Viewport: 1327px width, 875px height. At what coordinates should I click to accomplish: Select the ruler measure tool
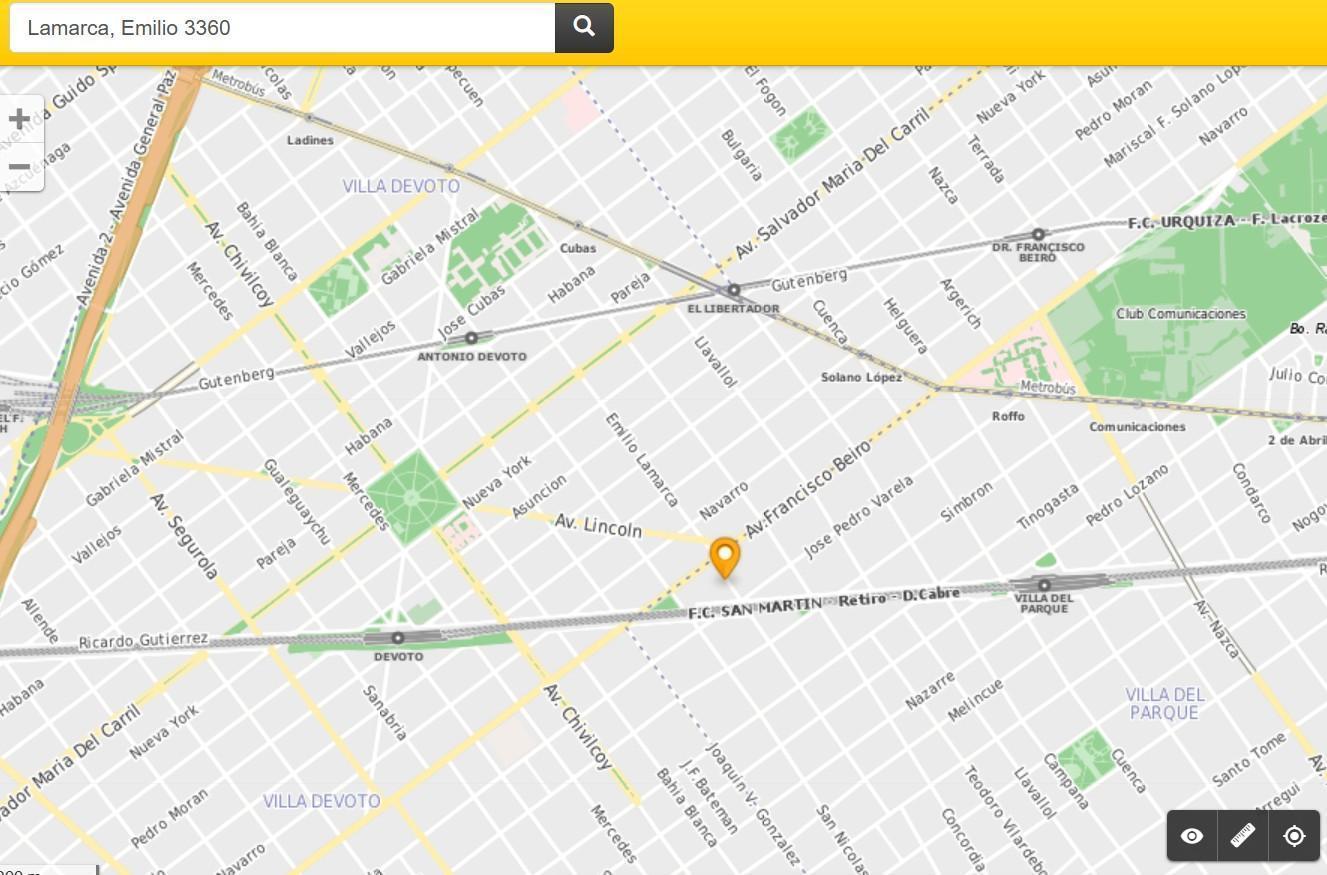1243,836
